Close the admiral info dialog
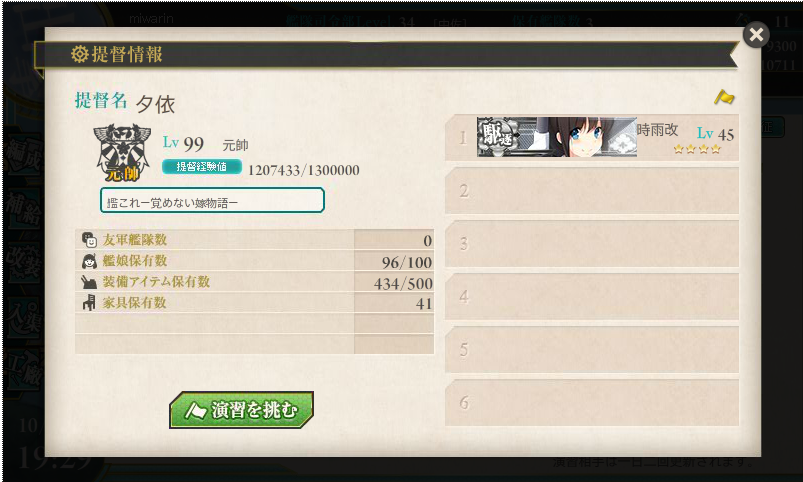The image size is (803, 482). (756, 35)
